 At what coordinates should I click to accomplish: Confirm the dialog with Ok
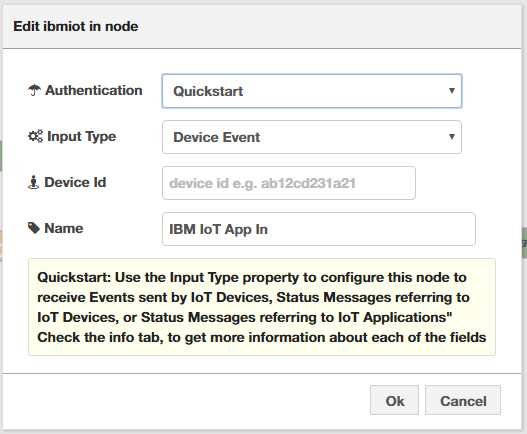click(x=395, y=400)
